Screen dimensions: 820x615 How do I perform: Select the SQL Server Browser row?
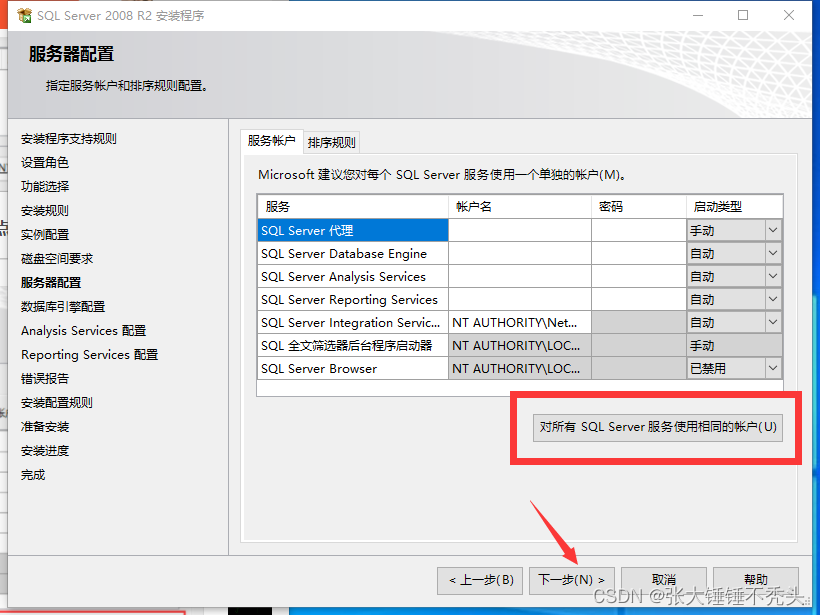[353, 368]
